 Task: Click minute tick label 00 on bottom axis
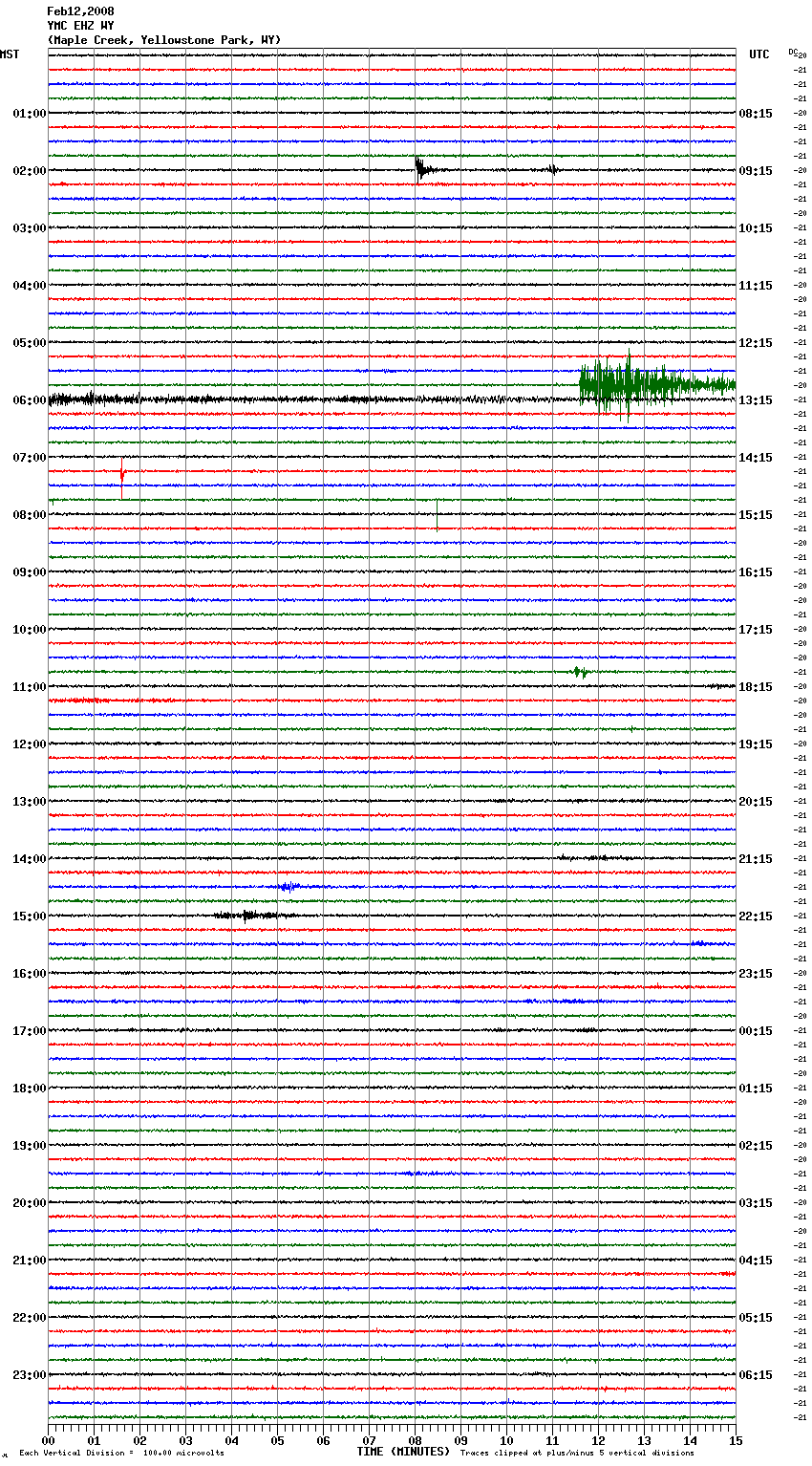tap(49, 1440)
